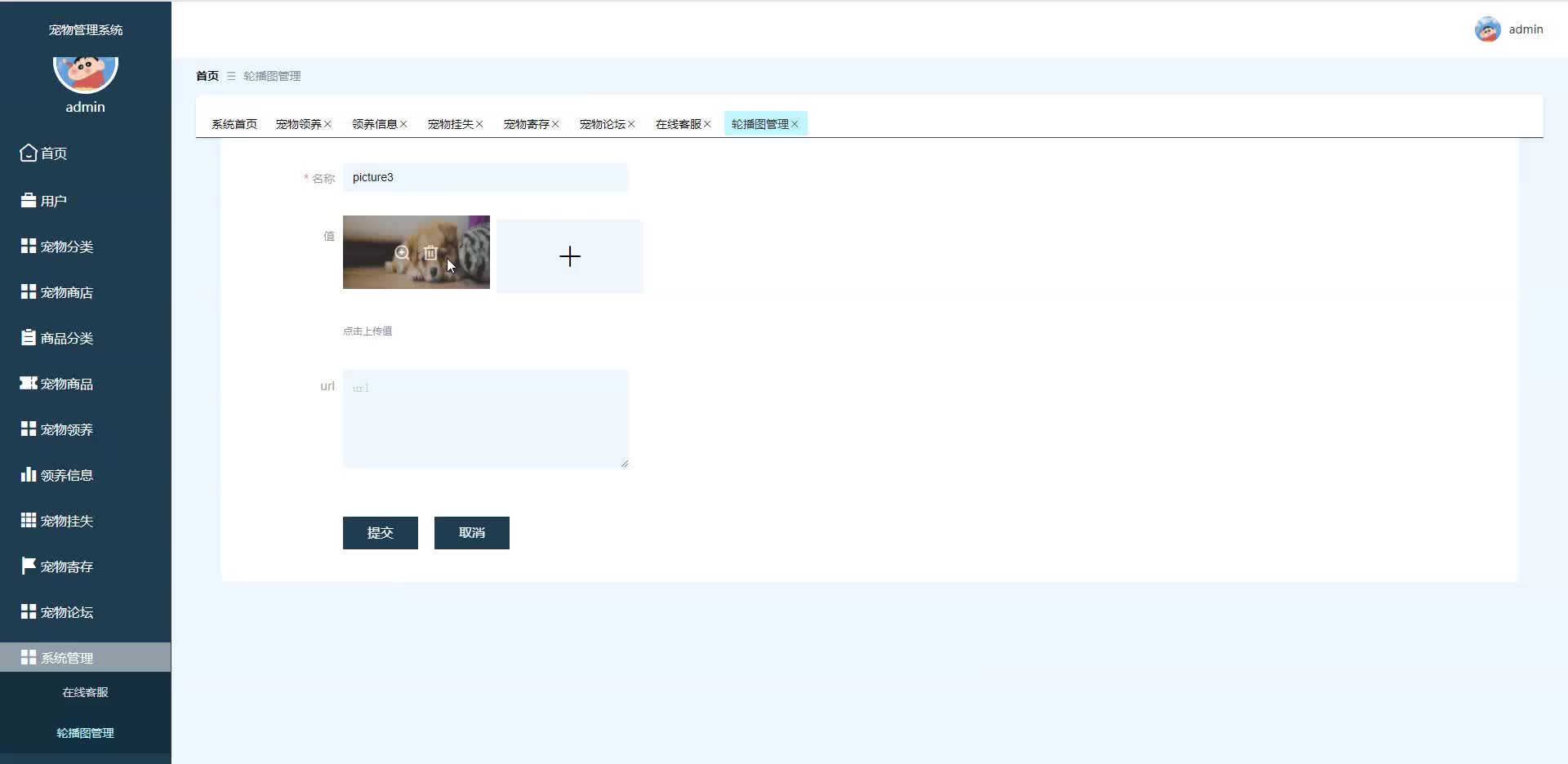Switch to the 领养信息 tab
The height and width of the screenshot is (764, 1568).
(x=375, y=124)
